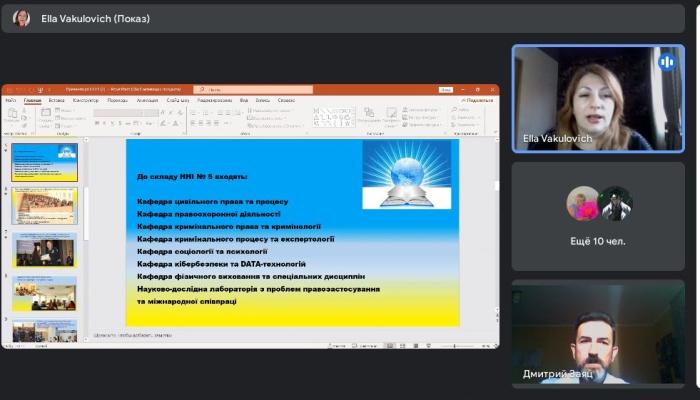Screen dimensions: 700x400
Task: Click the audio indicator on Ella Vakulovich tile
Action: pyautogui.click(x=667, y=62)
